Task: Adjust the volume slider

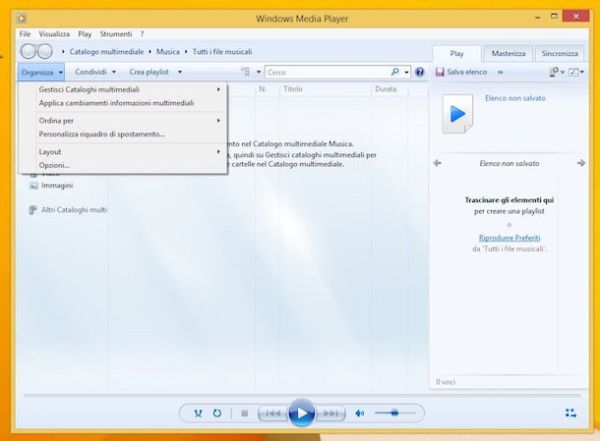Action: pyautogui.click(x=397, y=413)
